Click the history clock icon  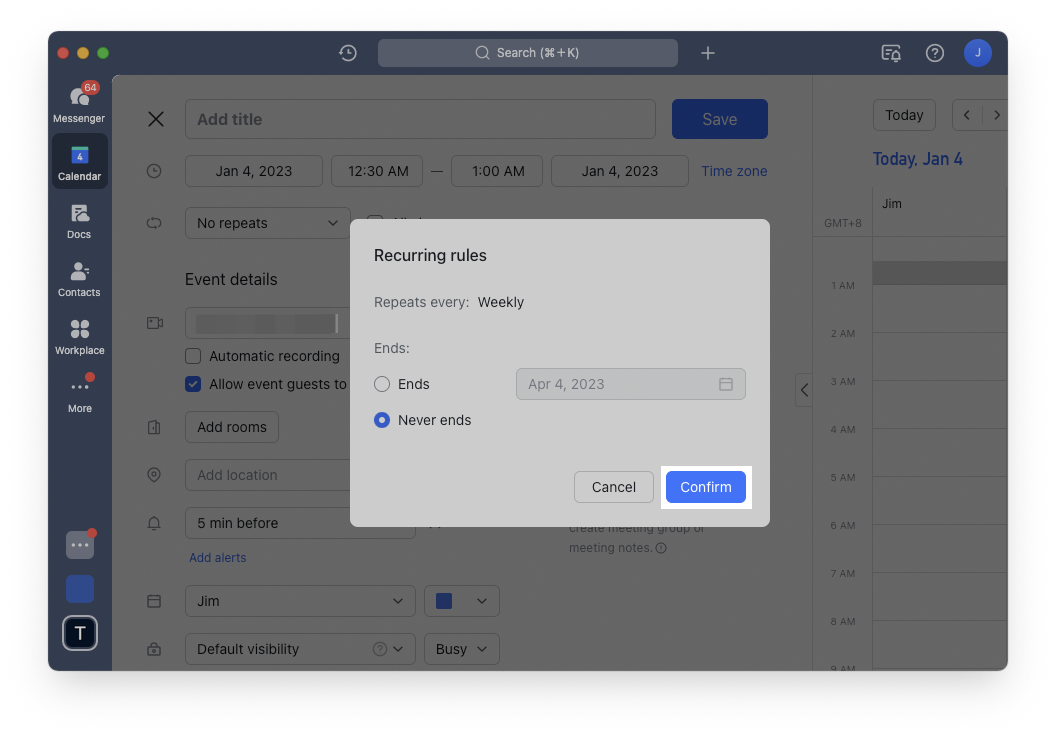(348, 53)
